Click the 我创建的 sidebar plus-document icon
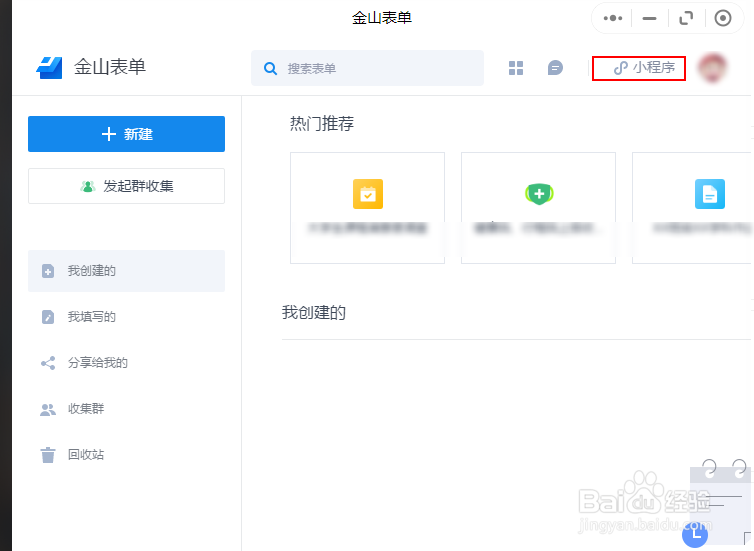Image resolution: width=754 pixels, height=551 pixels. [x=48, y=271]
